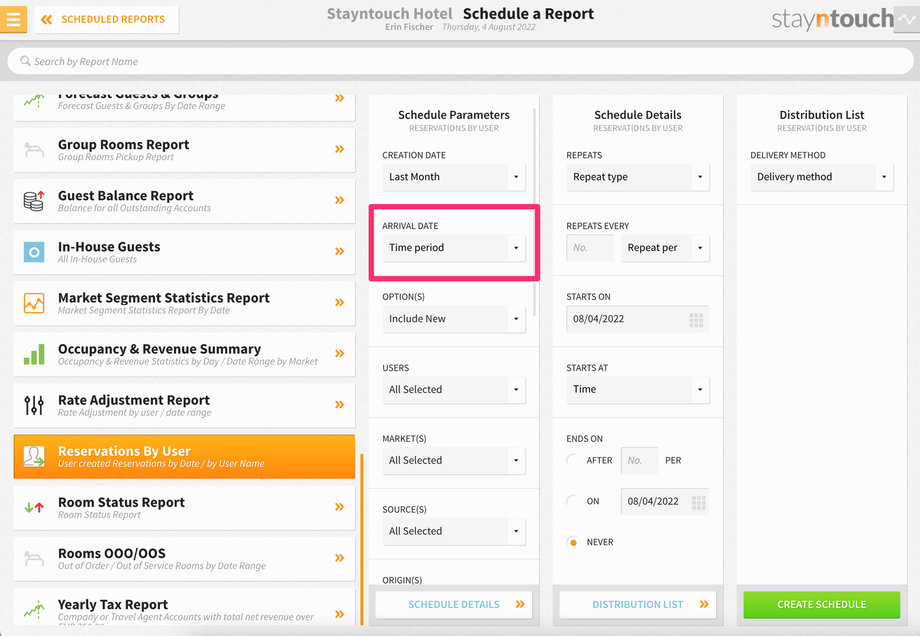Image resolution: width=920 pixels, height=636 pixels.
Task: Click the Ends On date field
Action: pyautogui.click(x=665, y=502)
